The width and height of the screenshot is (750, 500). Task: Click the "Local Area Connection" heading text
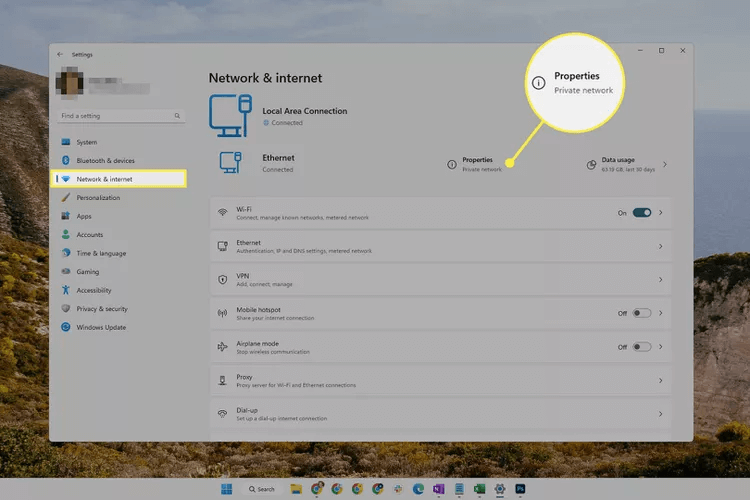click(305, 111)
